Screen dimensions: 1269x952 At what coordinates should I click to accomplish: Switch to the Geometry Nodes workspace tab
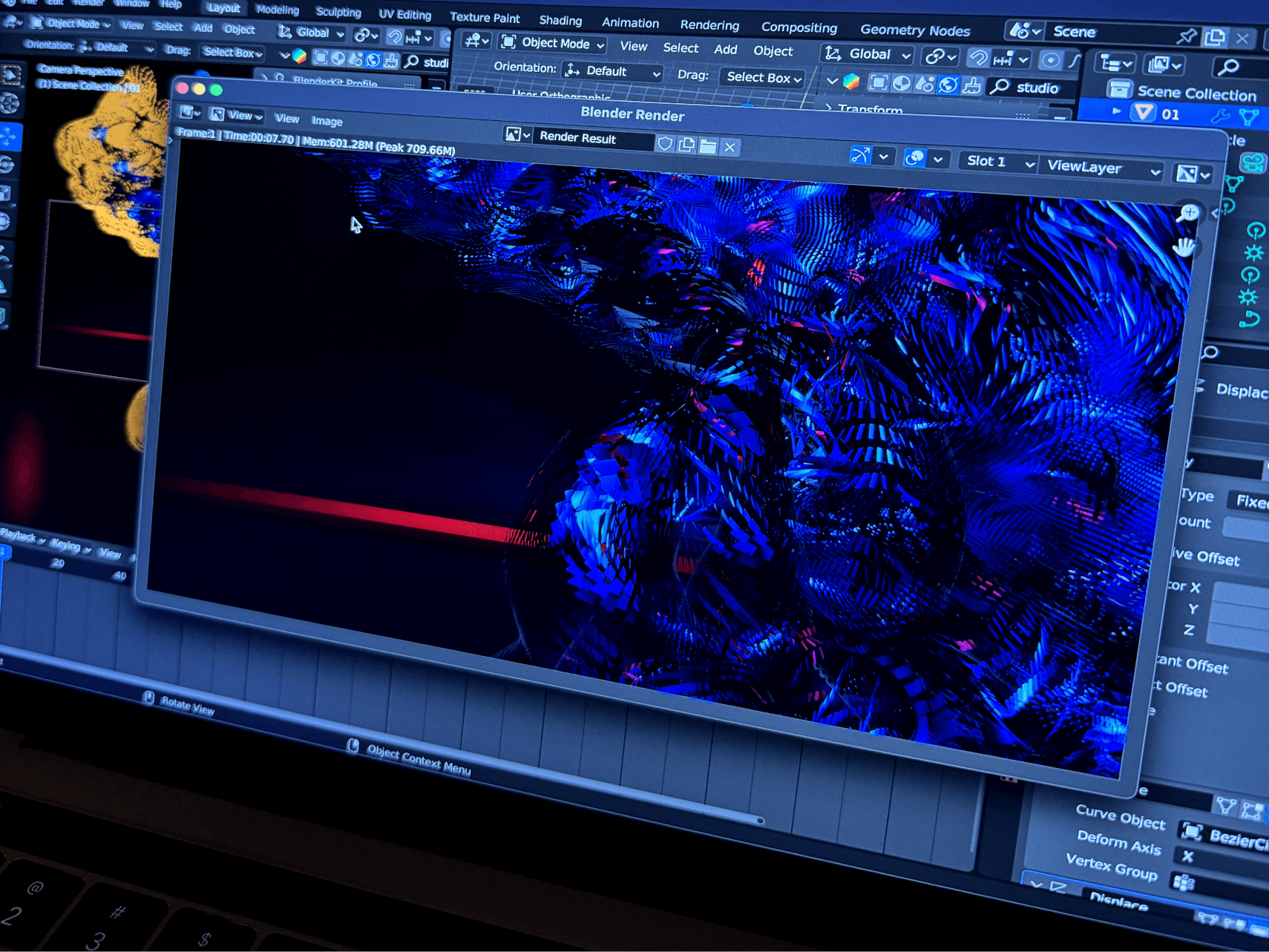click(914, 30)
